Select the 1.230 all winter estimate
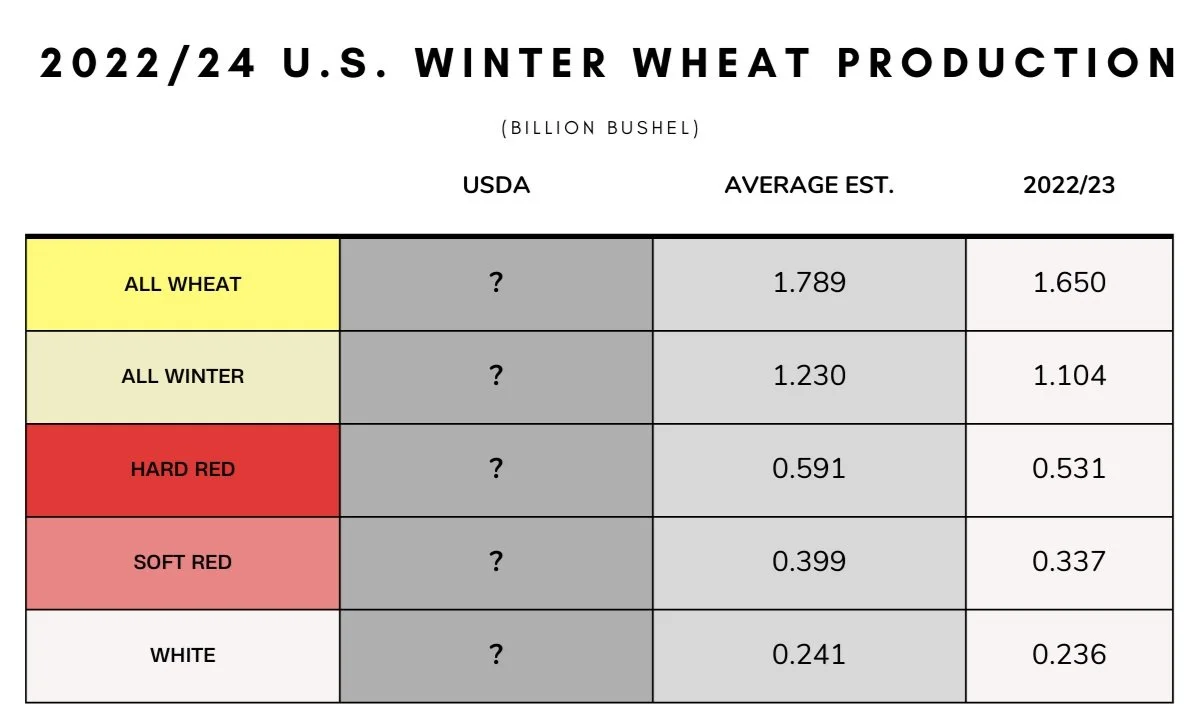Viewport: 1197px width, 727px height. coord(809,376)
